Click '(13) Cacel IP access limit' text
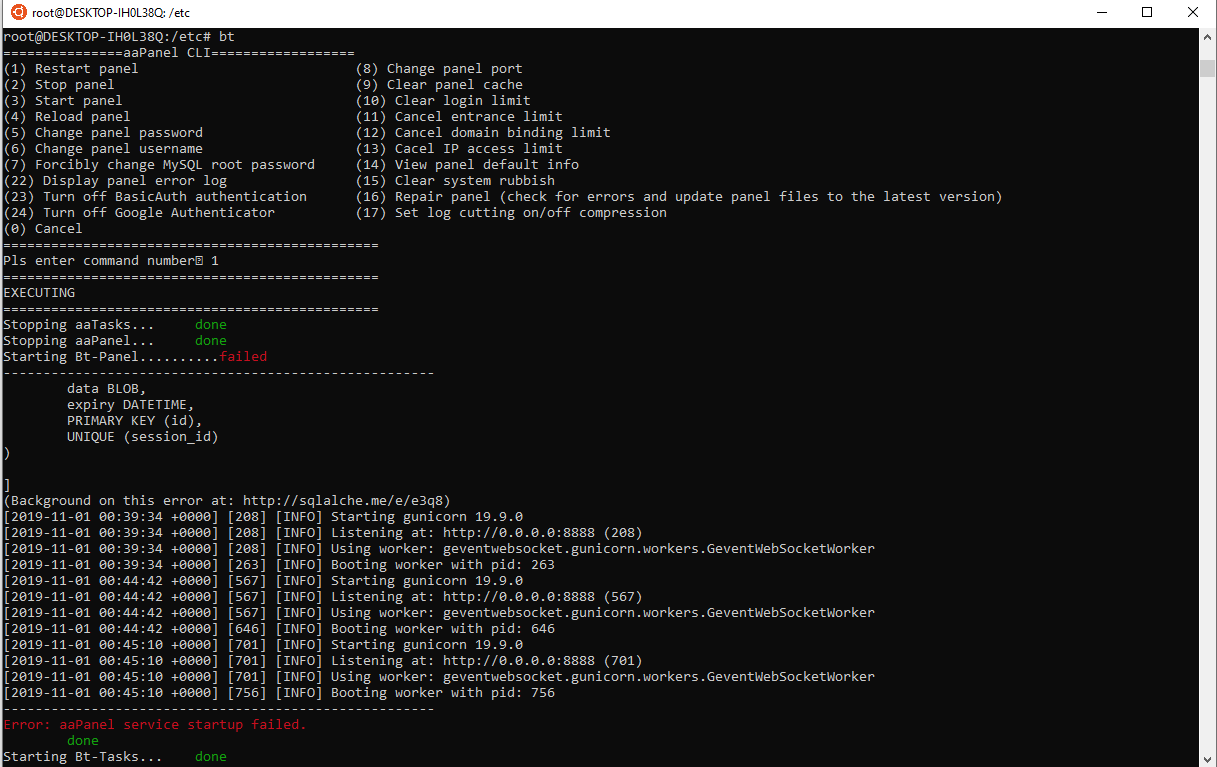The width and height of the screenshot is (1217, 767). [459, 149]
